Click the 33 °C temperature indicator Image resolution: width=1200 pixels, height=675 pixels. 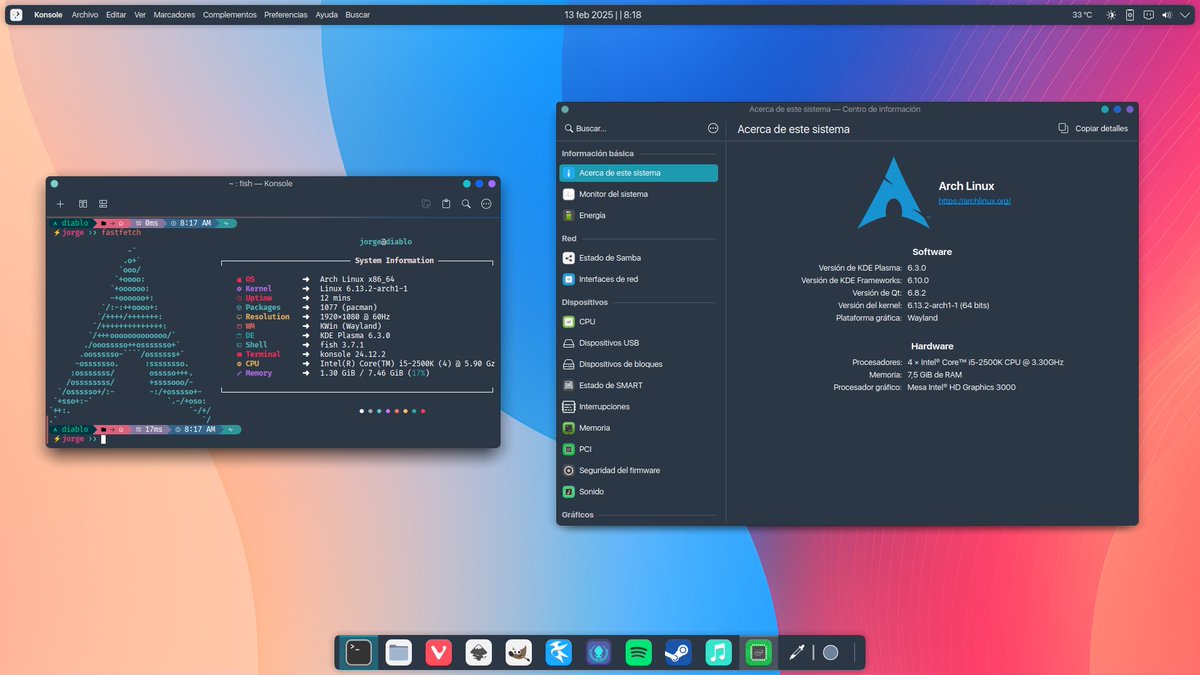point(1082,15)
